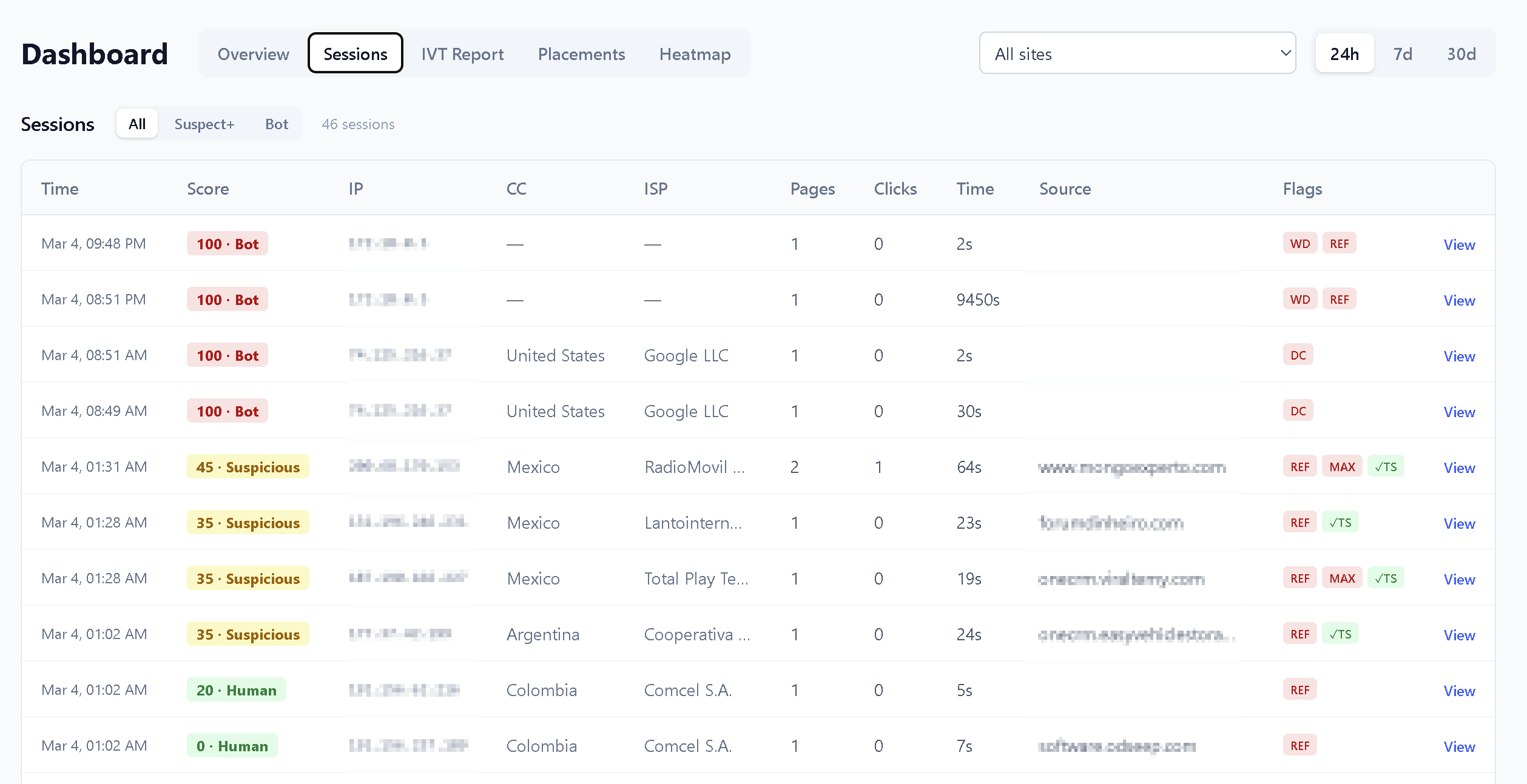Choose the All sessions filter
The width and height of the screenshot is (1527, 784).
[137, 124]
